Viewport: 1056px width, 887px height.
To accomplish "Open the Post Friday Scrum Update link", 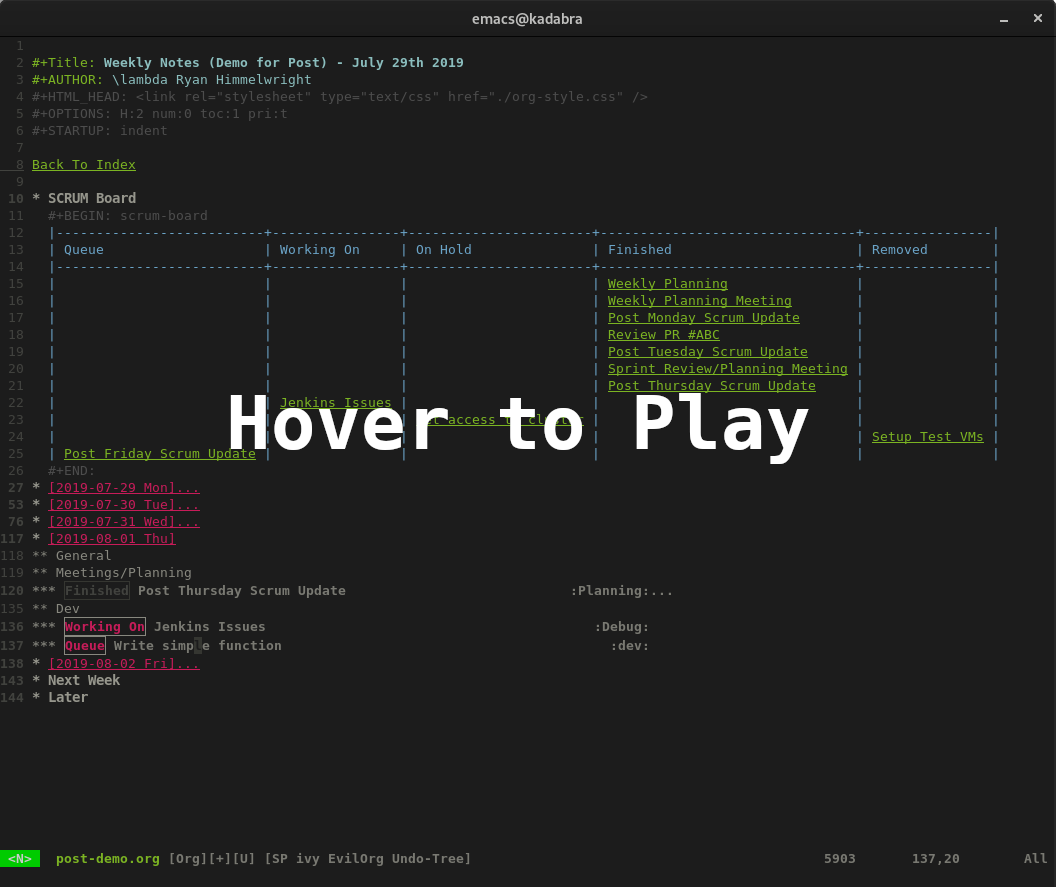I will pos(159,454).
